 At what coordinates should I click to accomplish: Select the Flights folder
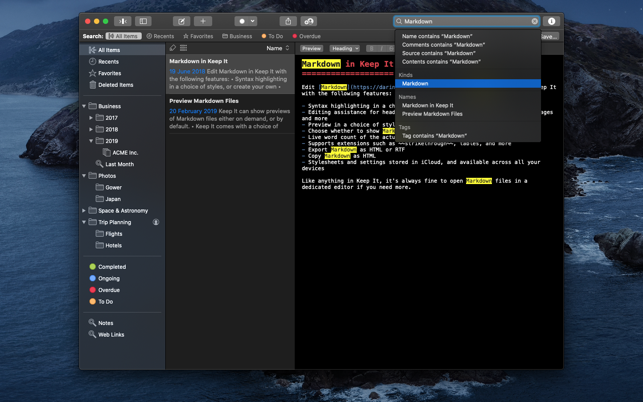click(122, 233)
